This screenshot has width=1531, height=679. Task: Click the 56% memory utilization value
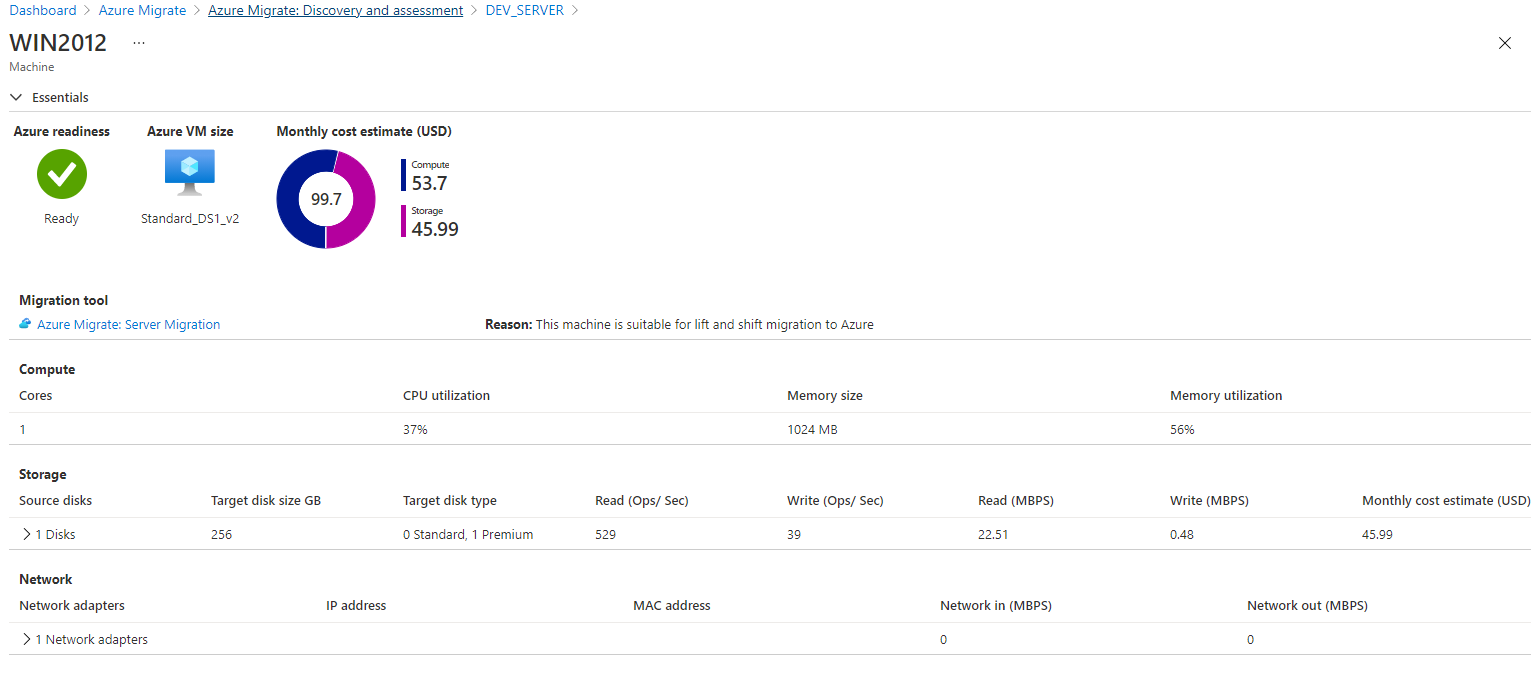click(x=1182, y=430)
